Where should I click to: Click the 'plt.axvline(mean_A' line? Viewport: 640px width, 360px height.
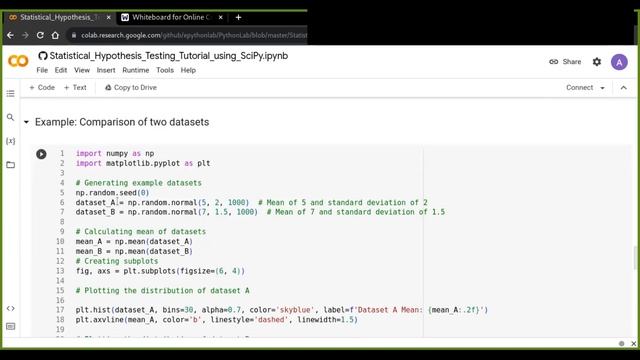coord(216,320)
